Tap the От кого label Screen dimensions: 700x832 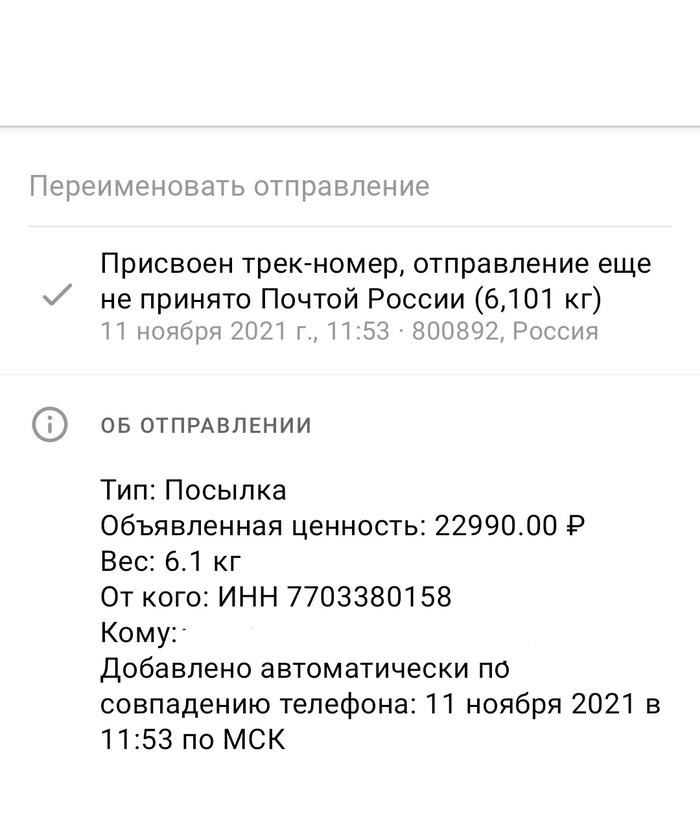(155, 597)
